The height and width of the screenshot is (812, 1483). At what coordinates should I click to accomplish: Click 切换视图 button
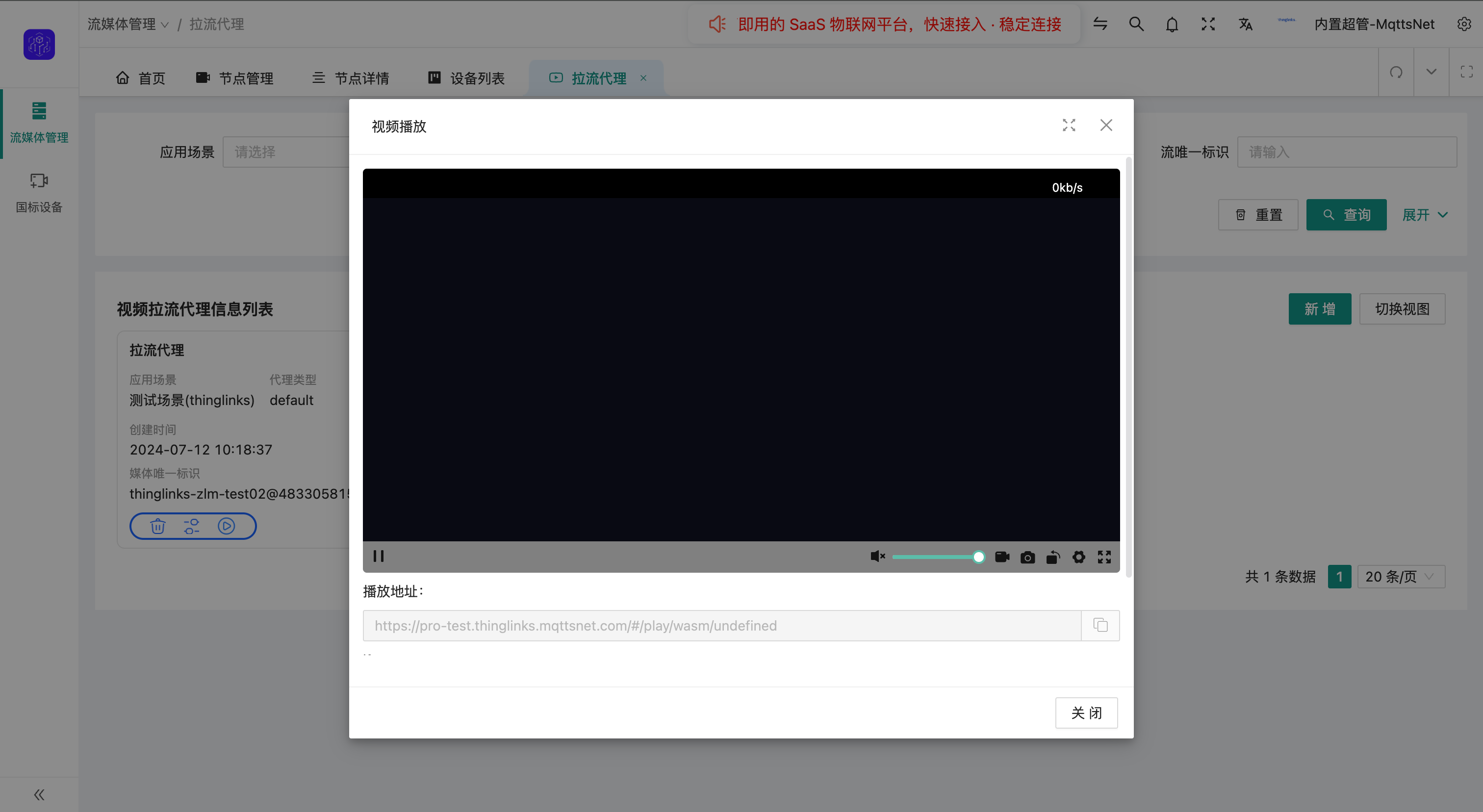pyautogui.click(x=1402, y=309)
